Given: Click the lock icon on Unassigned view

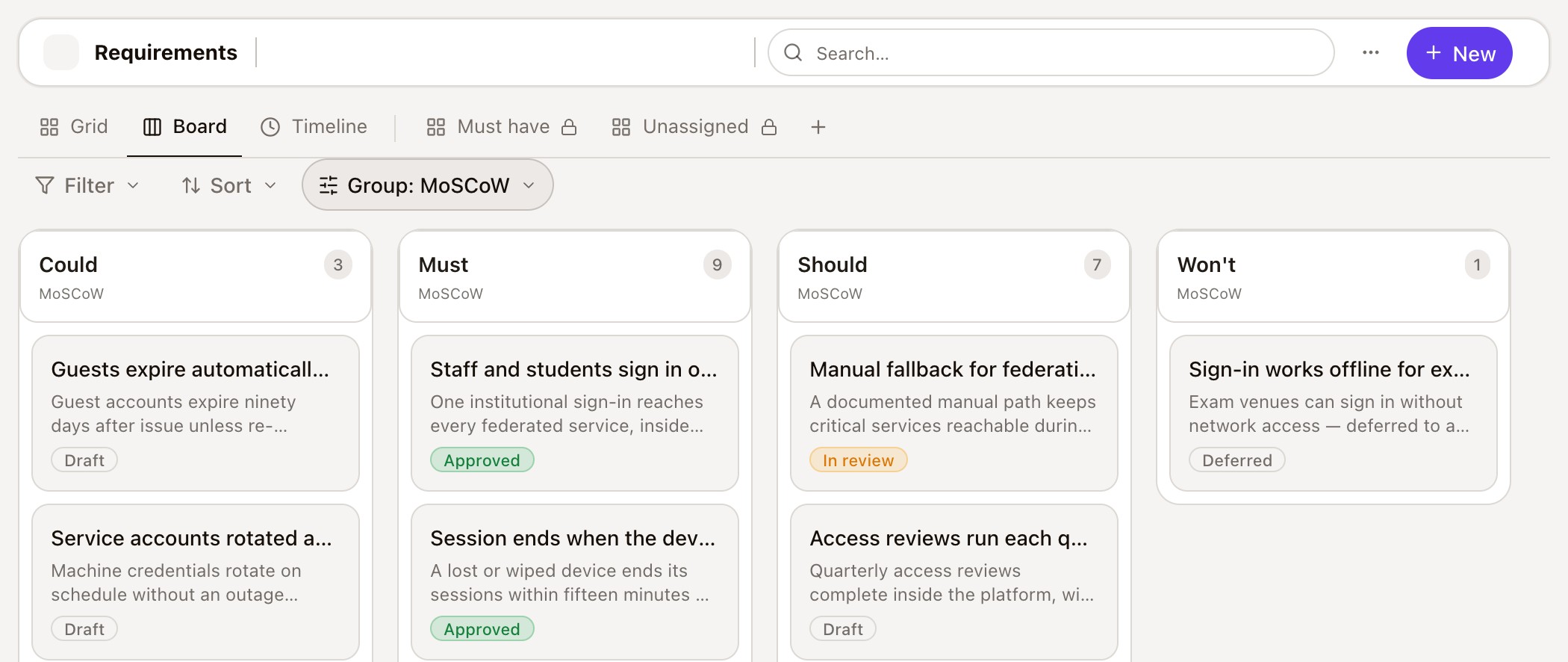Looking at the screenshot, I should click(769, 127).
